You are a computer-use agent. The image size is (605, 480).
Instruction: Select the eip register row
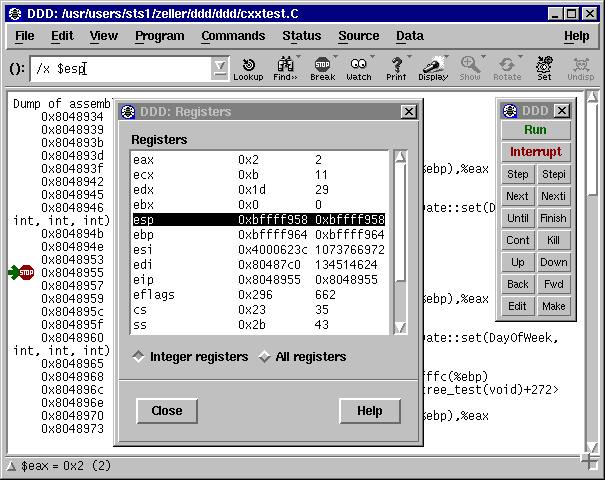coord(259,280)
